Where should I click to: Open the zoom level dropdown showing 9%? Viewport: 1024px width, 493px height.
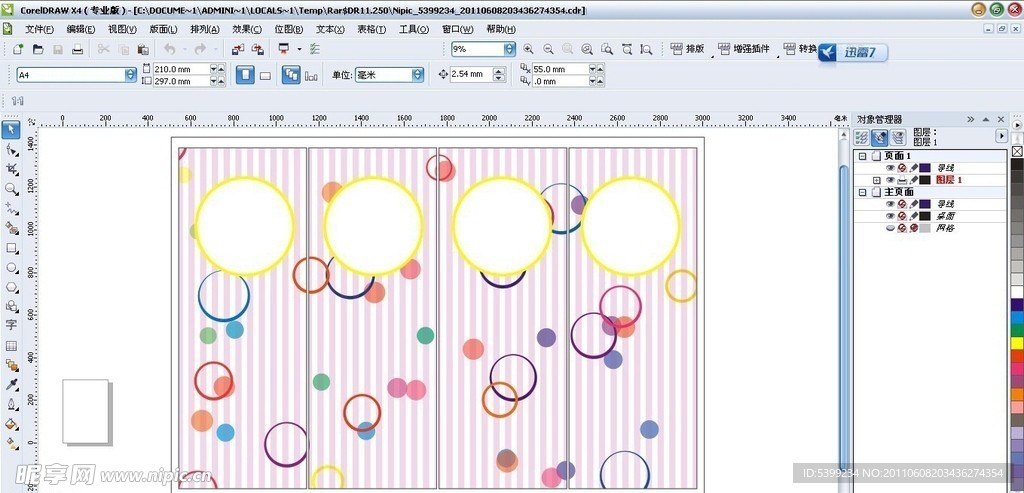point(509,49)
